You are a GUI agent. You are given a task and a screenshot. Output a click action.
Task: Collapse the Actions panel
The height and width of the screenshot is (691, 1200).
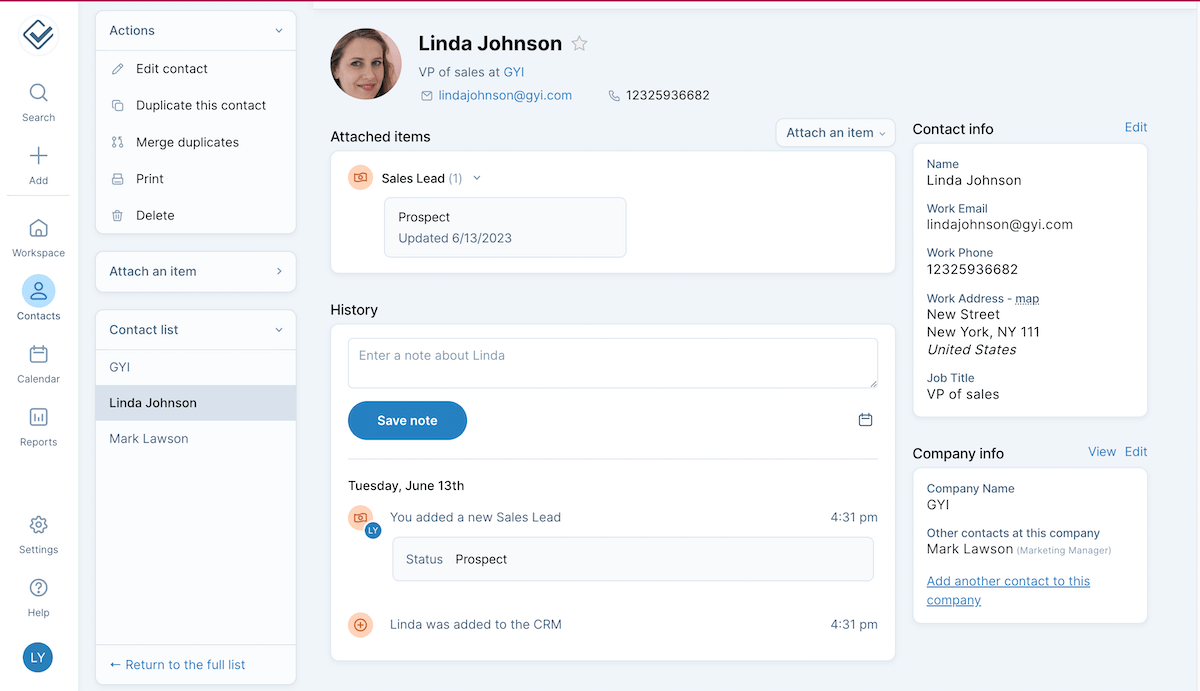coord(279,31)
